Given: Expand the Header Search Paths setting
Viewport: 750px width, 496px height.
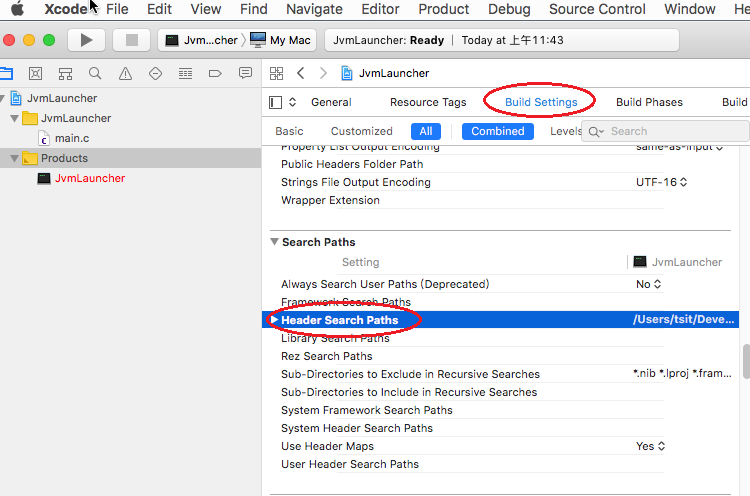Looking at the screenshot, I should tap(274, 320).
